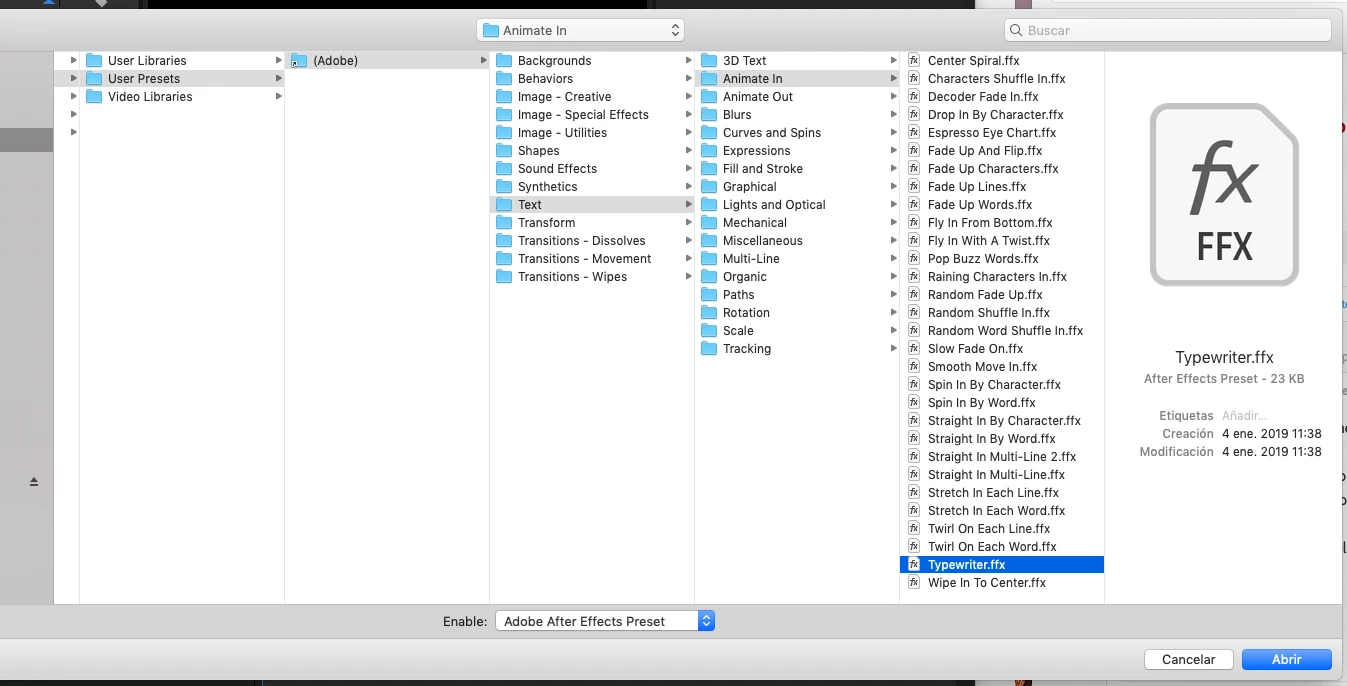Expand the arrow next to Mechanical folder

(x=893, y=222)
